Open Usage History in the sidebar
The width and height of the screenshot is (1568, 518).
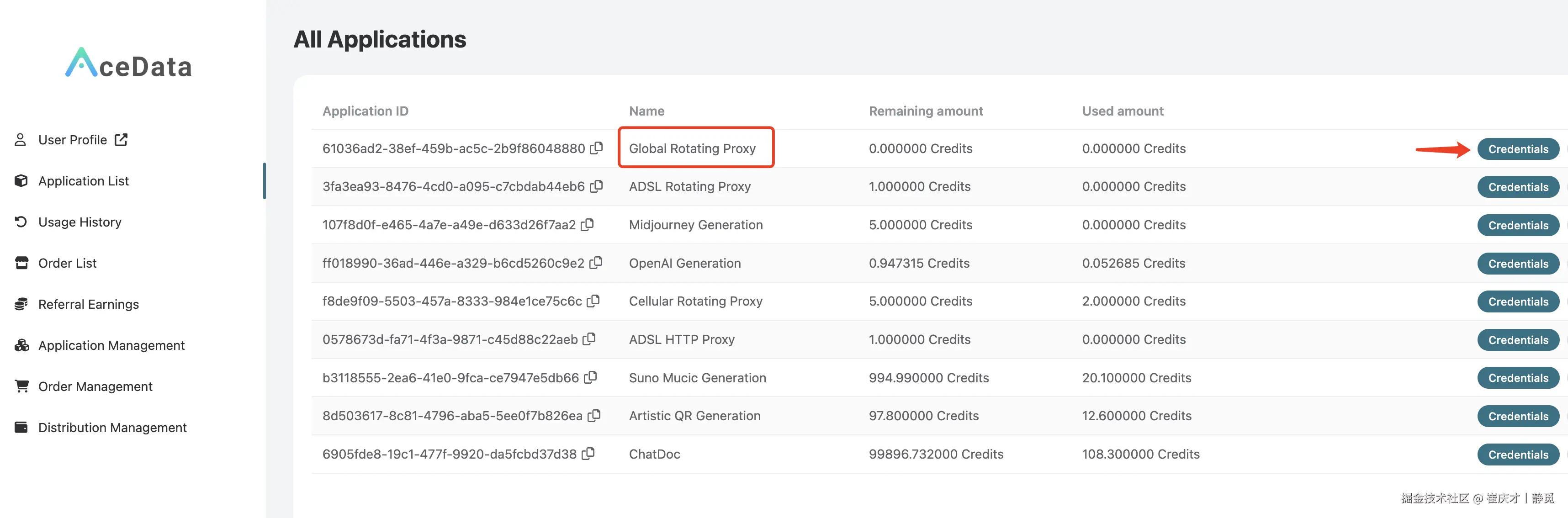pos(79,222)
